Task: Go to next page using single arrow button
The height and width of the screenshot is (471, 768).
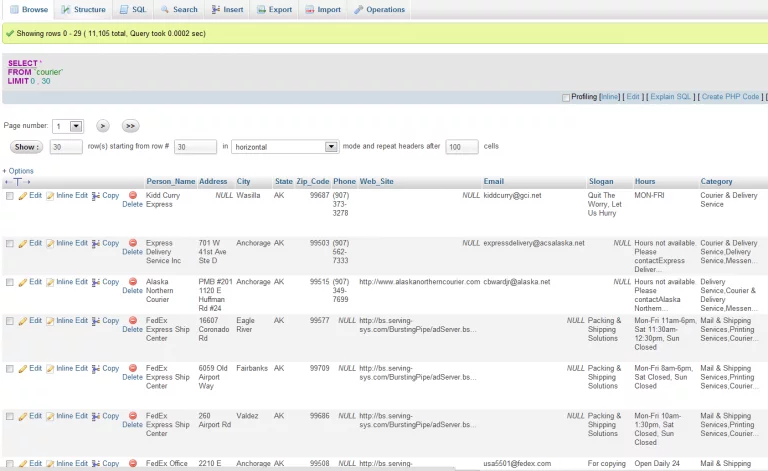Action: click(102, 126)
